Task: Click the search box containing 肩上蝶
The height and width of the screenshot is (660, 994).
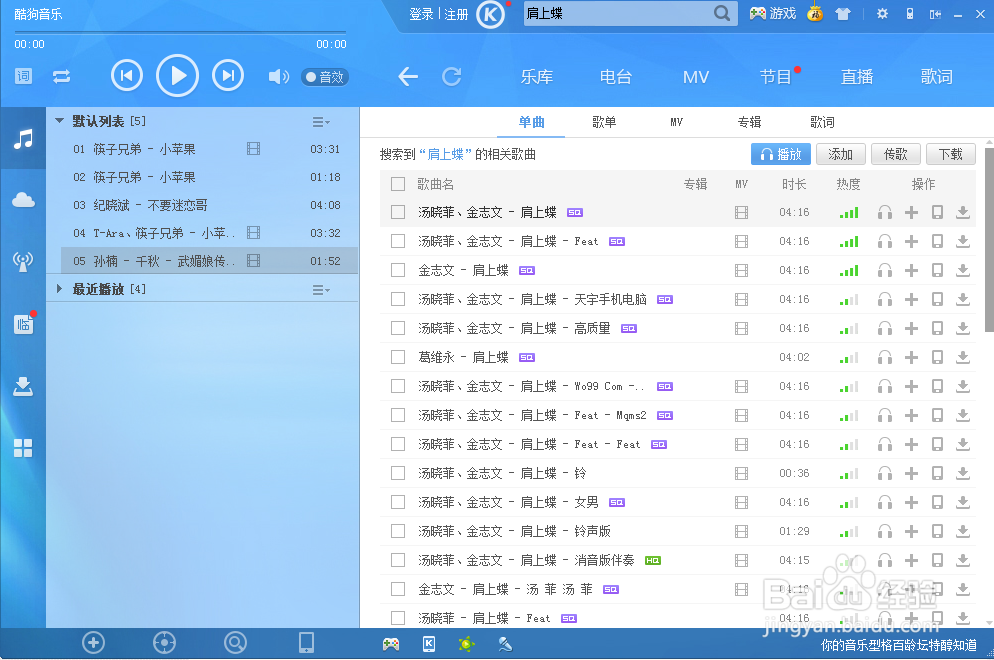Action: click(620, 14)
